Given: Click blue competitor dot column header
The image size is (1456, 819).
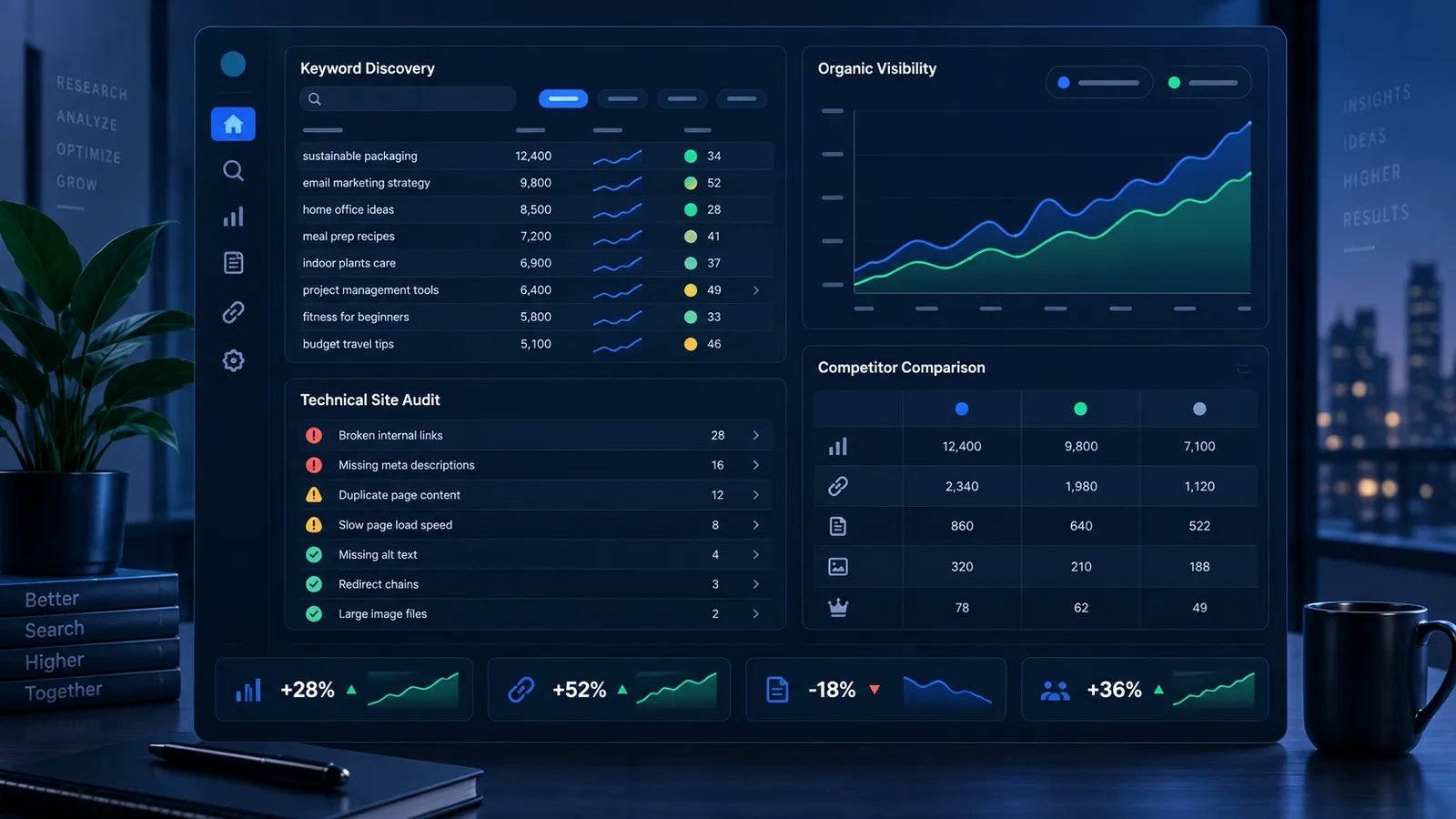Looking at the screenshot, I should [x=962, y=409].
